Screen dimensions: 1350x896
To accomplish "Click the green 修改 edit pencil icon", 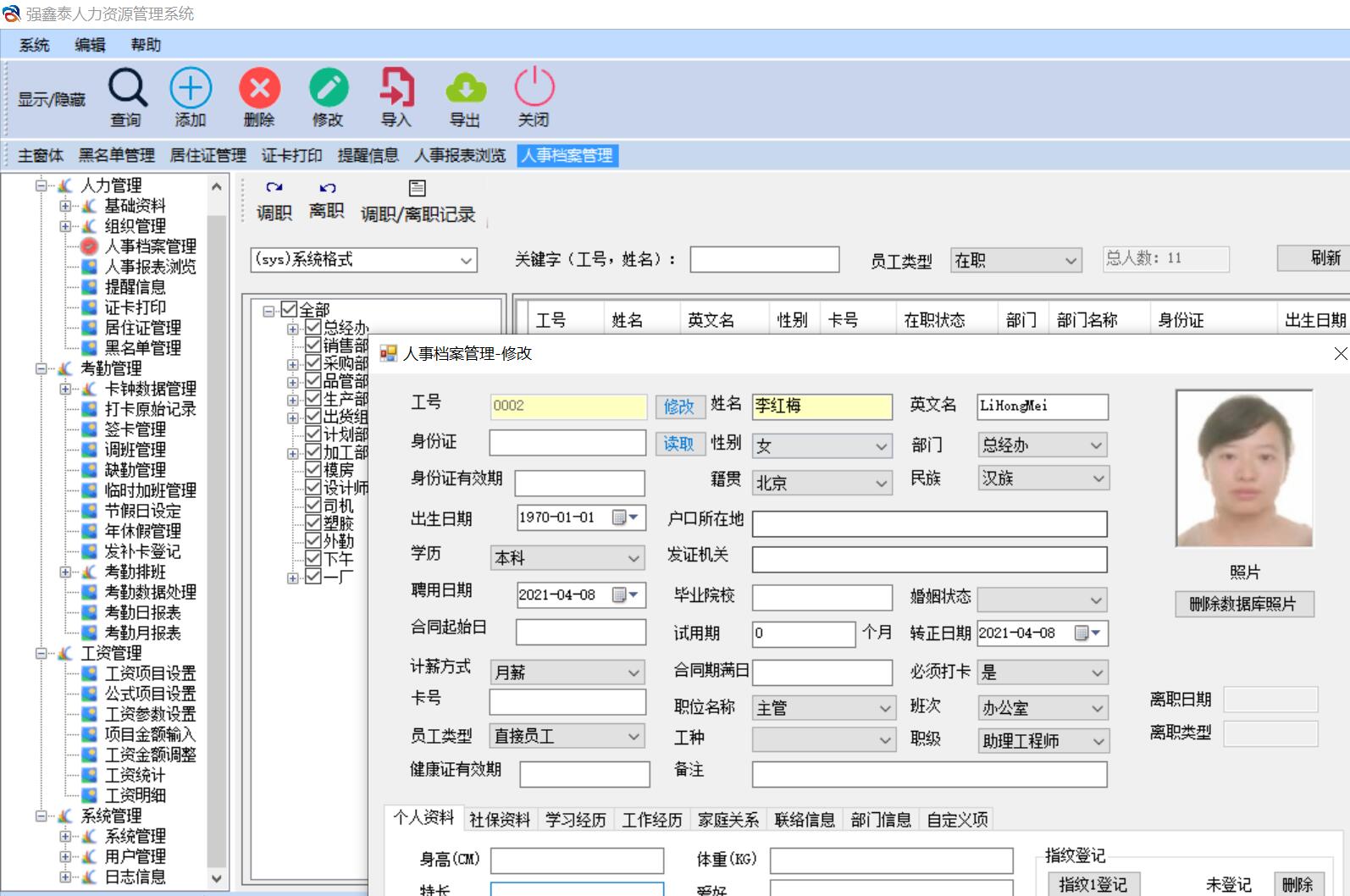I will 328,88.
